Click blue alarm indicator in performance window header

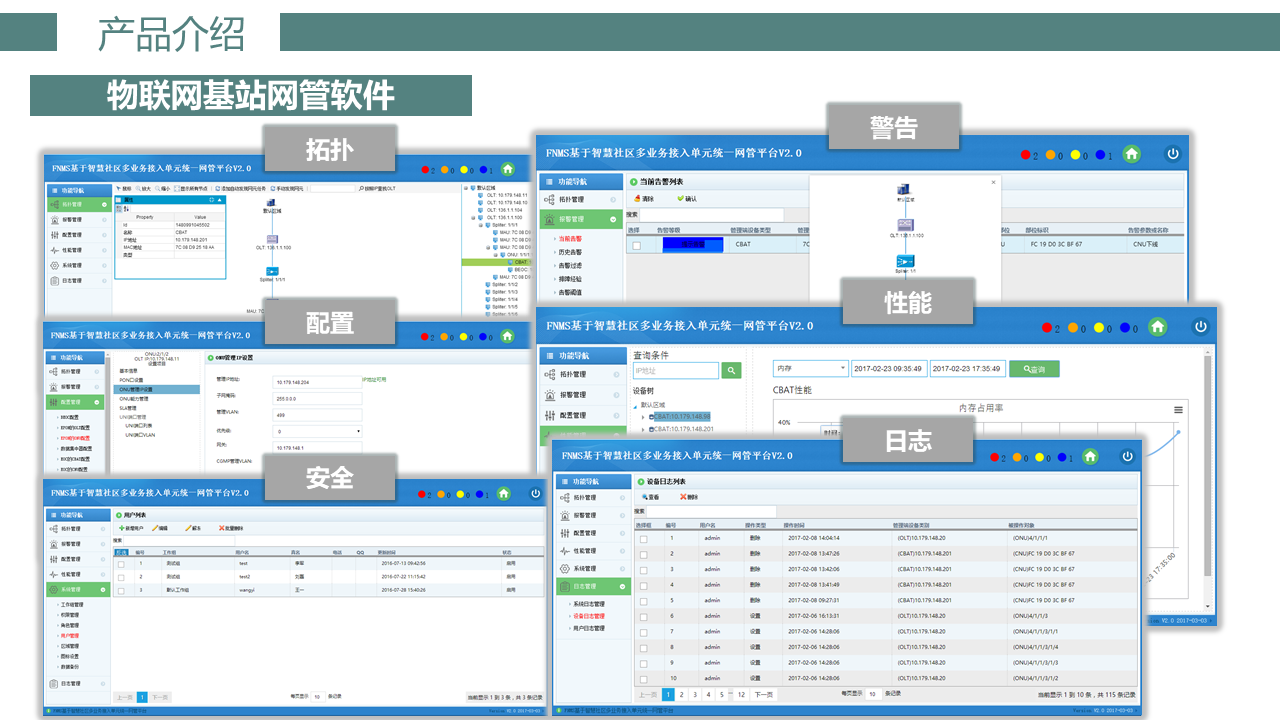pyautogui.click(x=1124, y=328)
